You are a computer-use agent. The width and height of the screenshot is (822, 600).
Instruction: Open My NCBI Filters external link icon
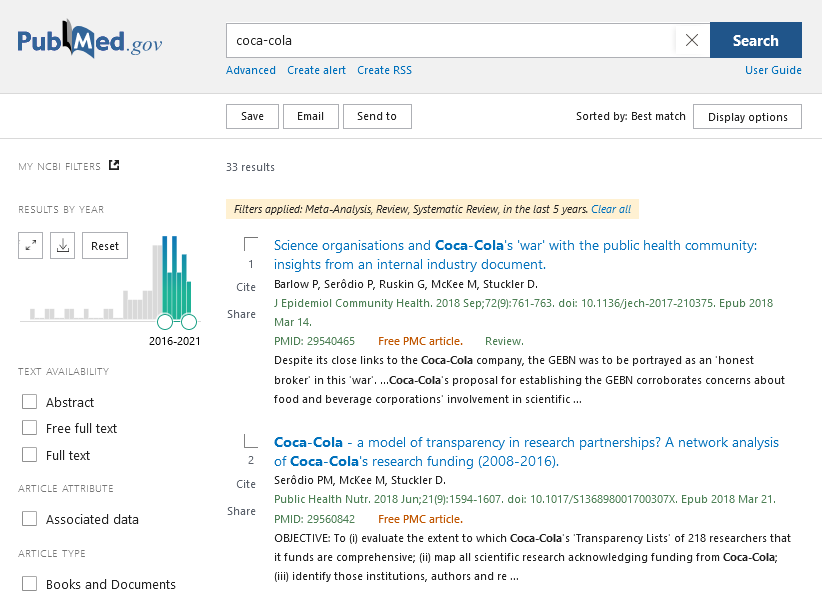(x=114, y=166)
